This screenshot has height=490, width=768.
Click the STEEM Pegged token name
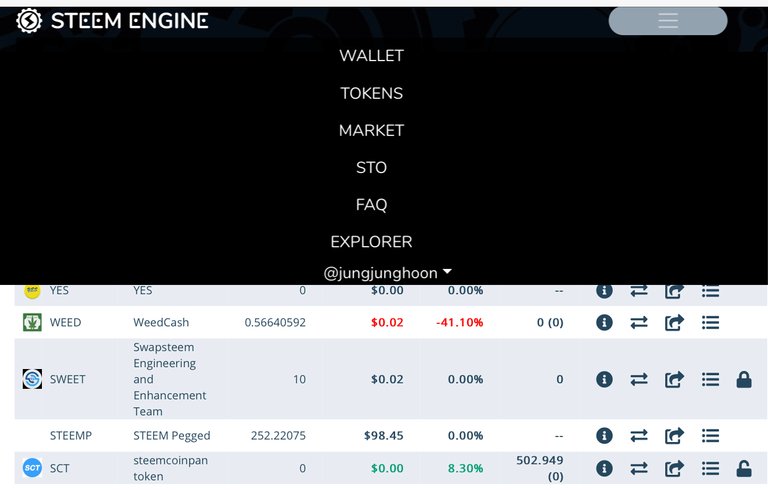pyautogui.click(x=172, y=436)
